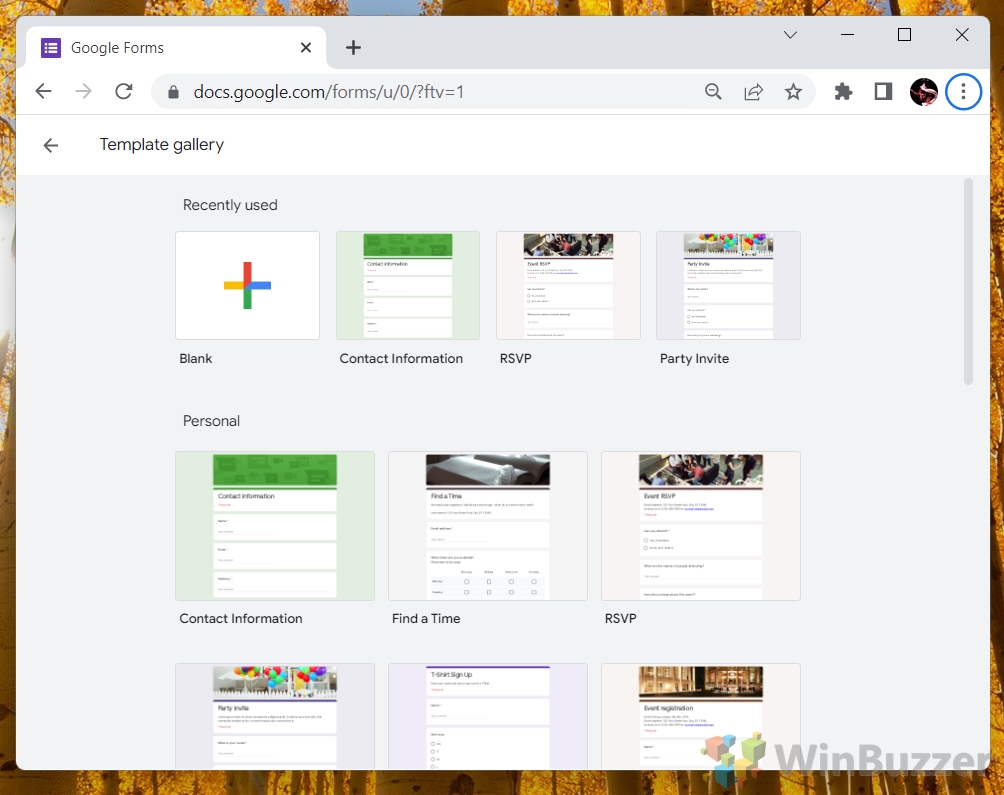Click the share icon in the address bar

coord(753,91)
